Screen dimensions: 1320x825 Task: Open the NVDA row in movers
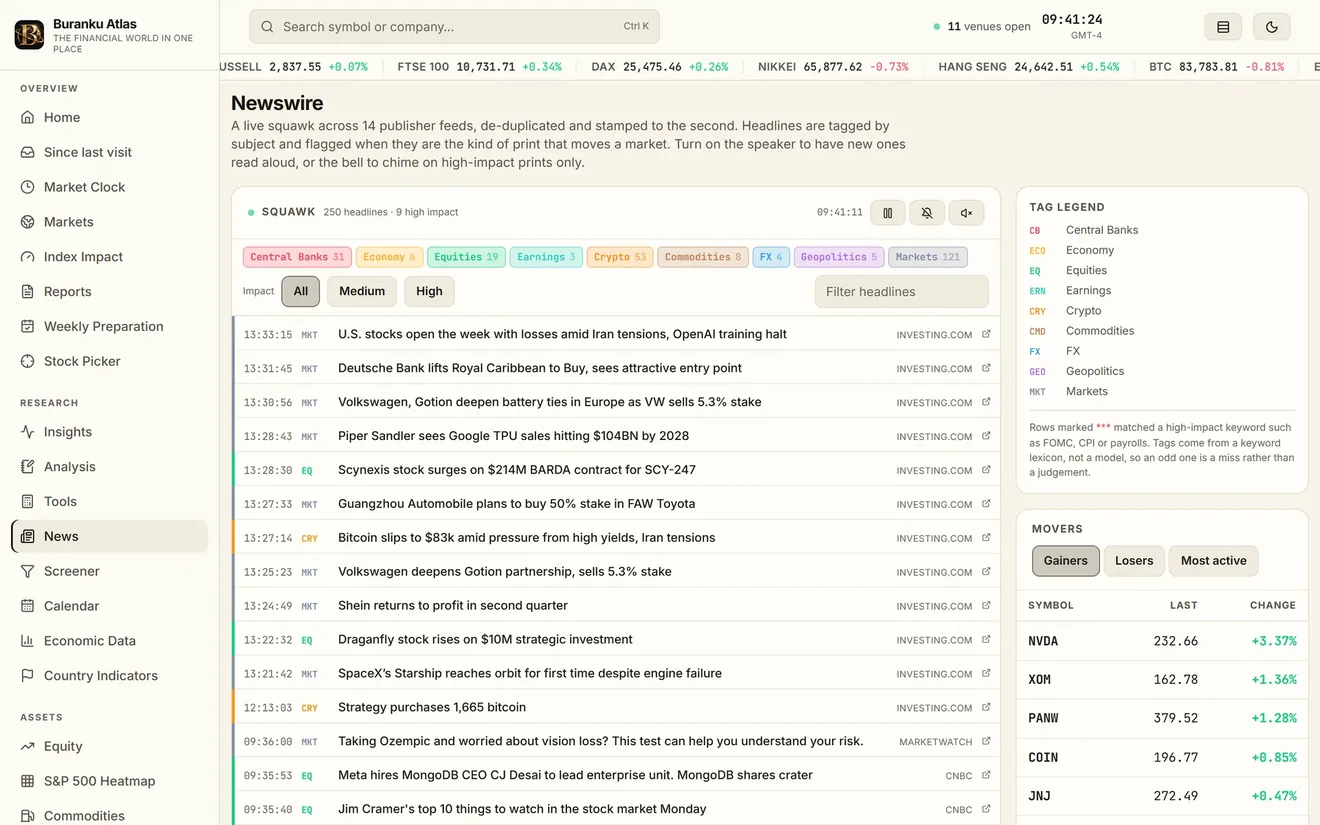(x=1162, y=641)
